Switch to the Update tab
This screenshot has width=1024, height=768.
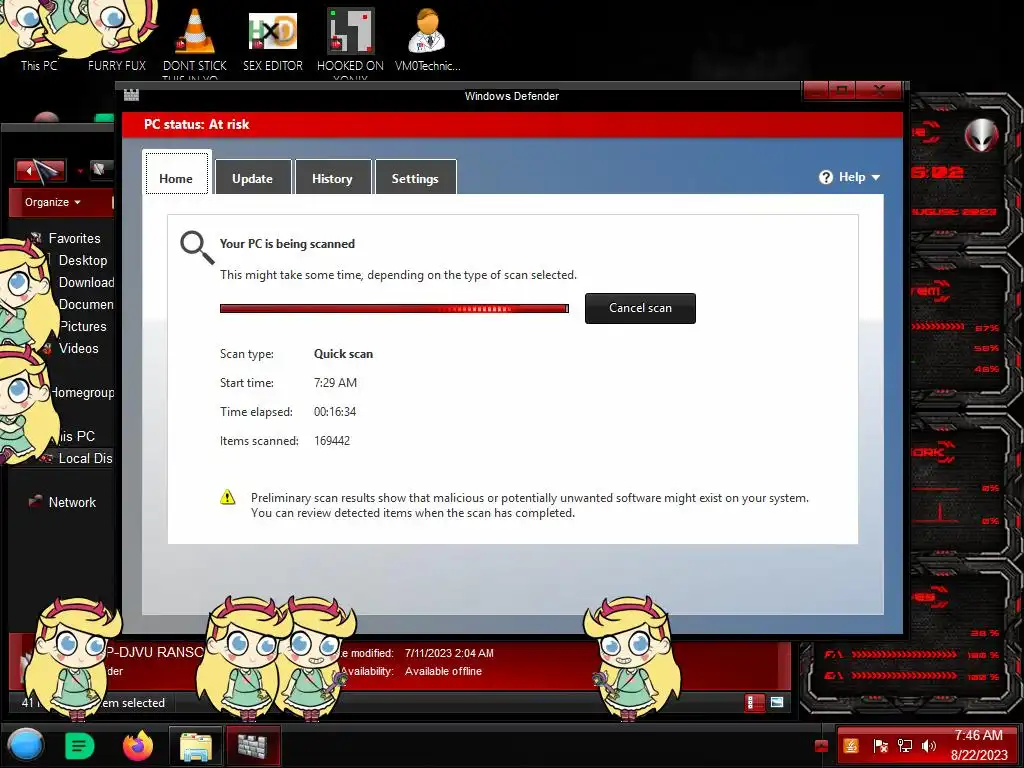pyautogui.click(x=253, y=177)
